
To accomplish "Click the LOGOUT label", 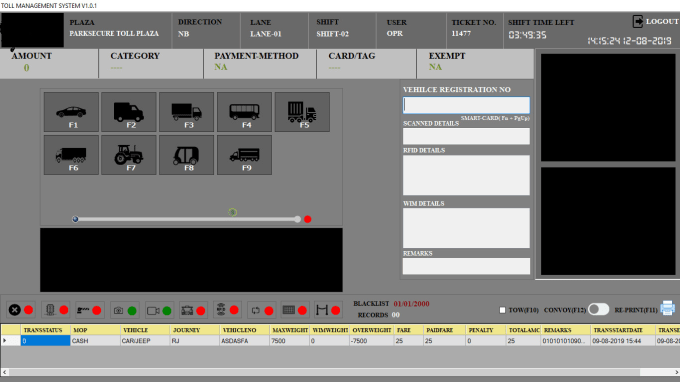I will pyautogui.click(x=662, y=21).
